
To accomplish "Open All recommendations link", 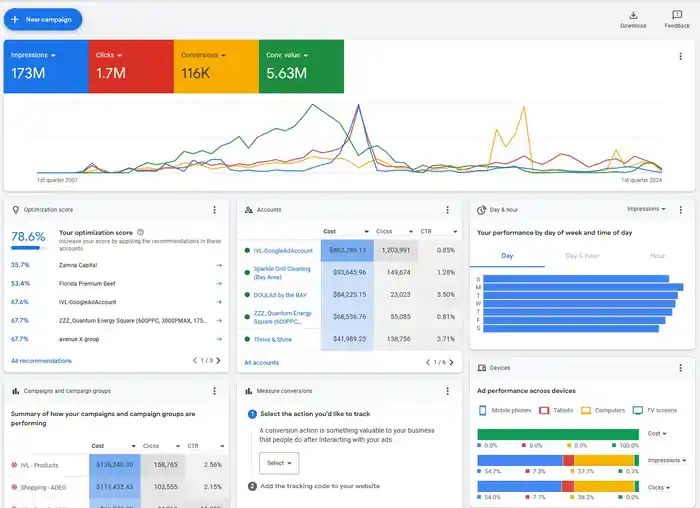I will pyautogui.click(x=41, y=361).
